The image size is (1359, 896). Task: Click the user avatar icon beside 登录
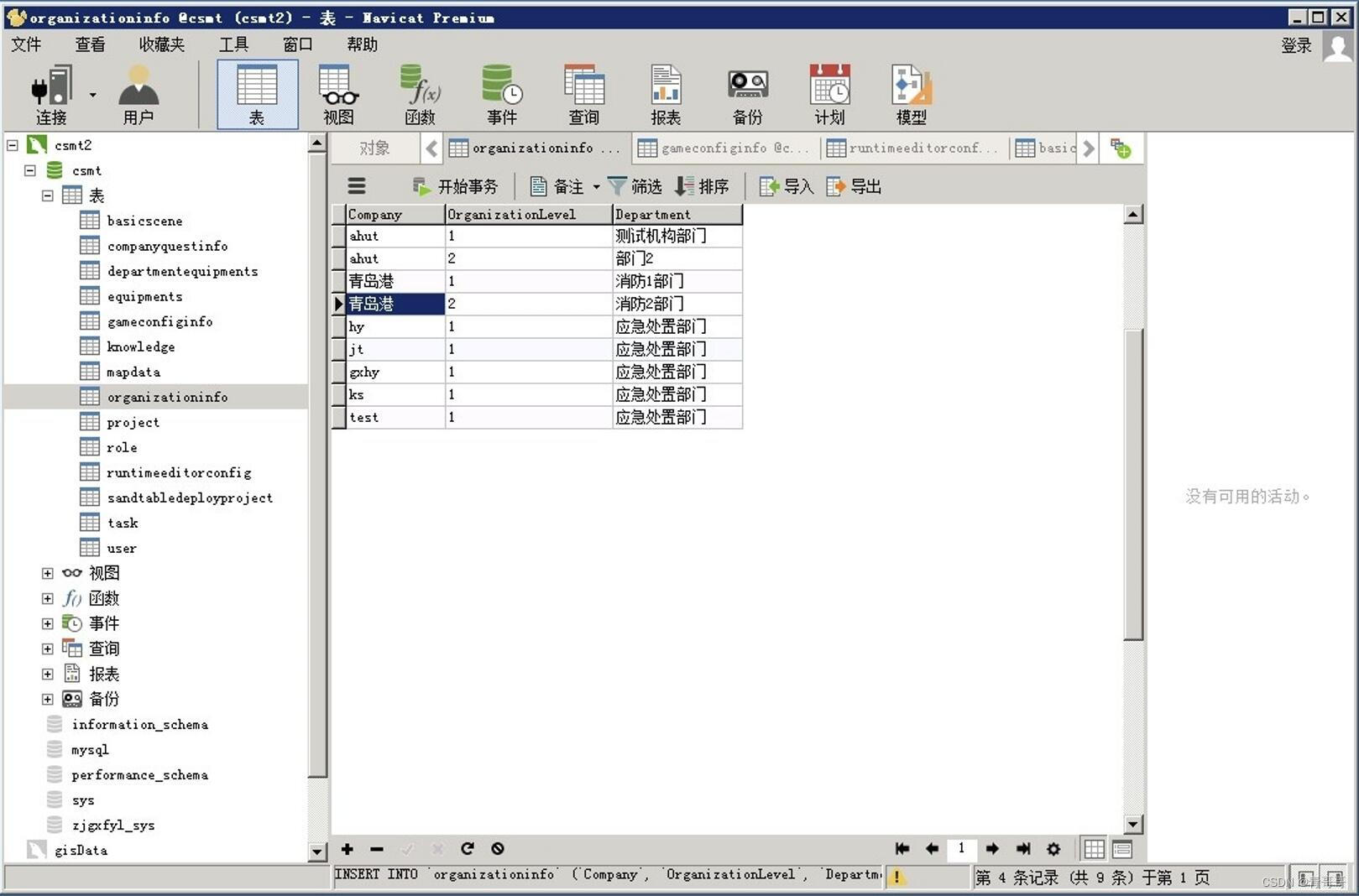point(1337,45)
